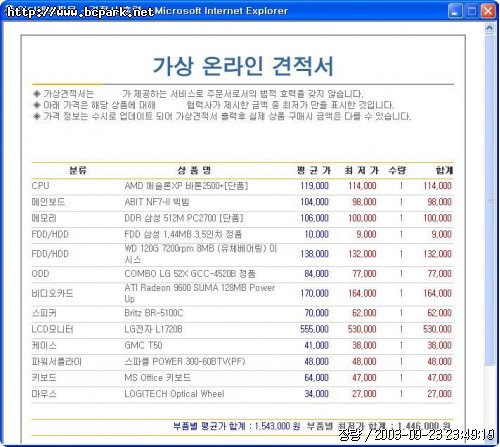Click the 파워서플라이 category cell
The image size is (500, 447).
tap(57, 362)
